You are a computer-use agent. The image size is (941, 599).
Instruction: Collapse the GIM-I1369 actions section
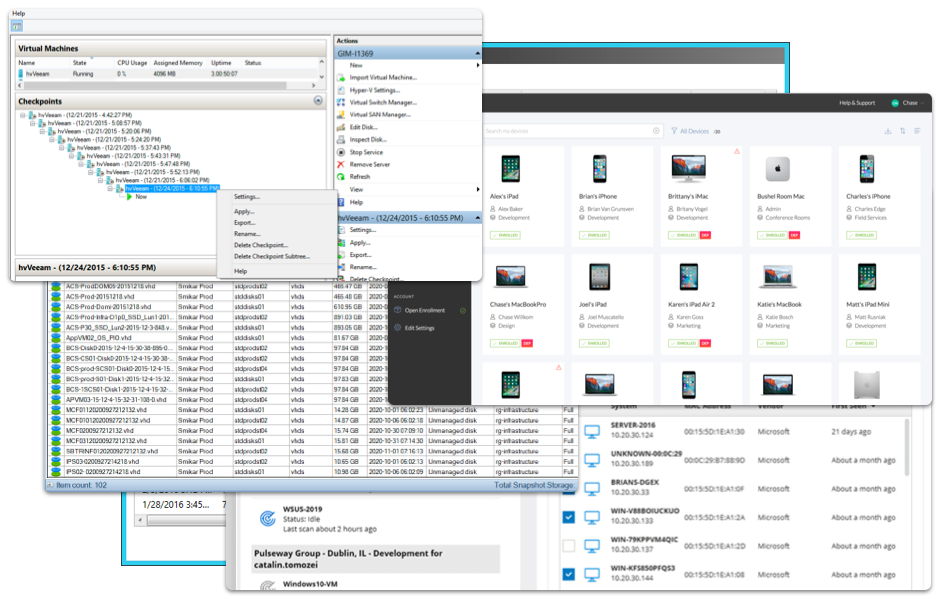pos(478,53)
